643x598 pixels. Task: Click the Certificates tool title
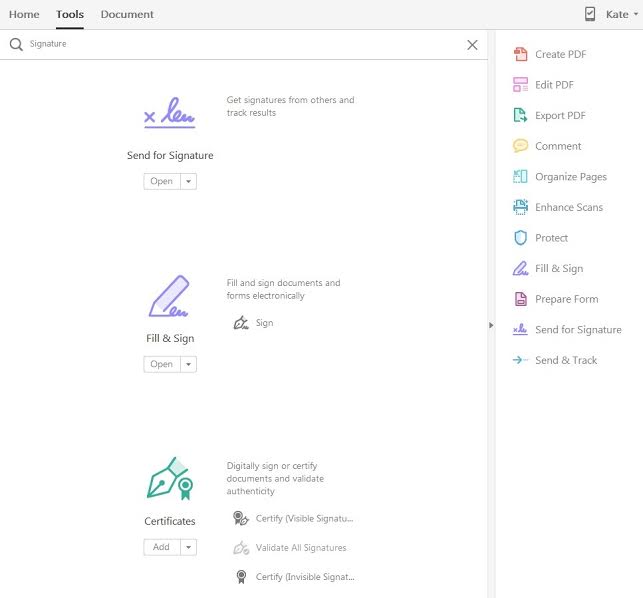coord(170,521)
